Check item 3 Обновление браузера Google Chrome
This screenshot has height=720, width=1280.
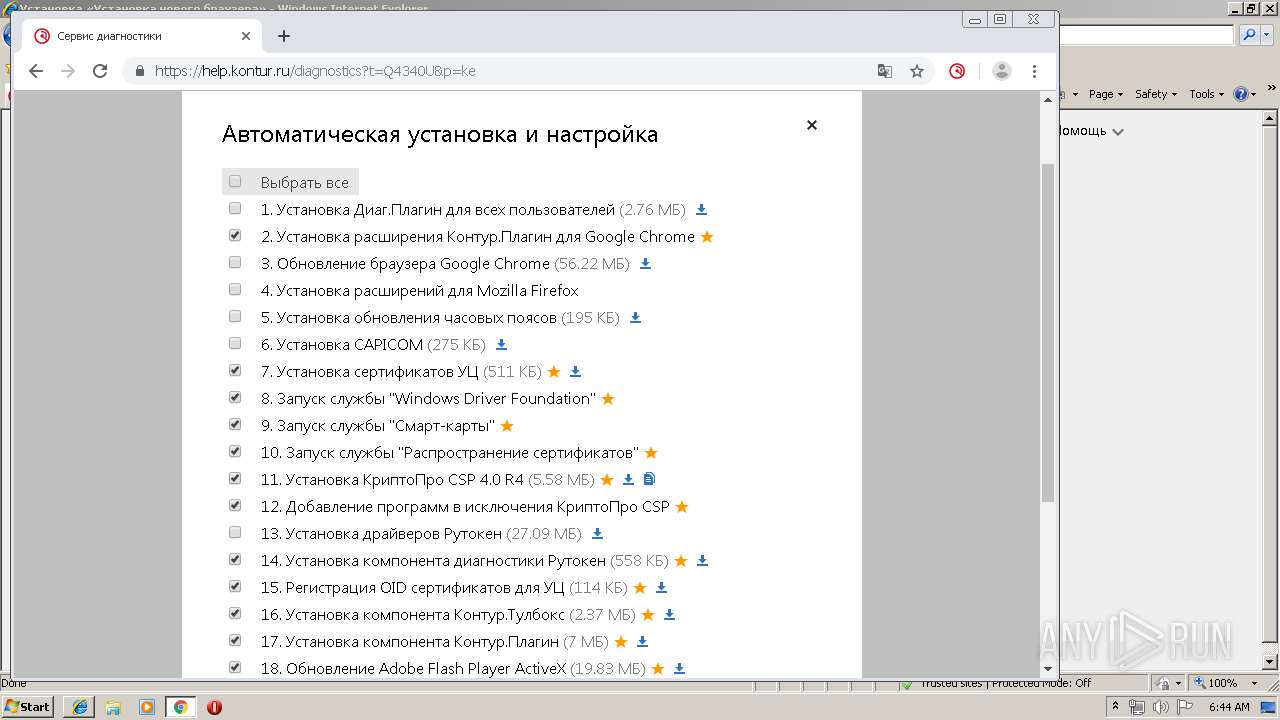235,263
